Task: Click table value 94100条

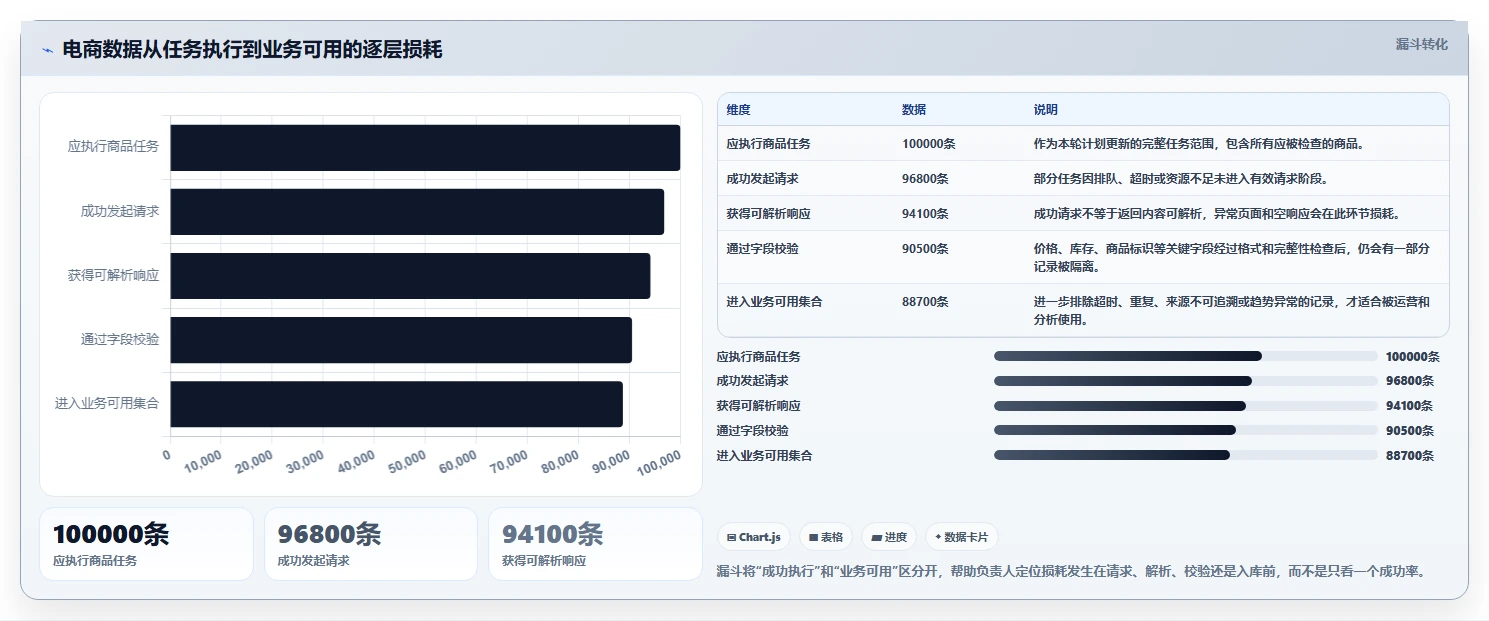Action: coord(926,214)
